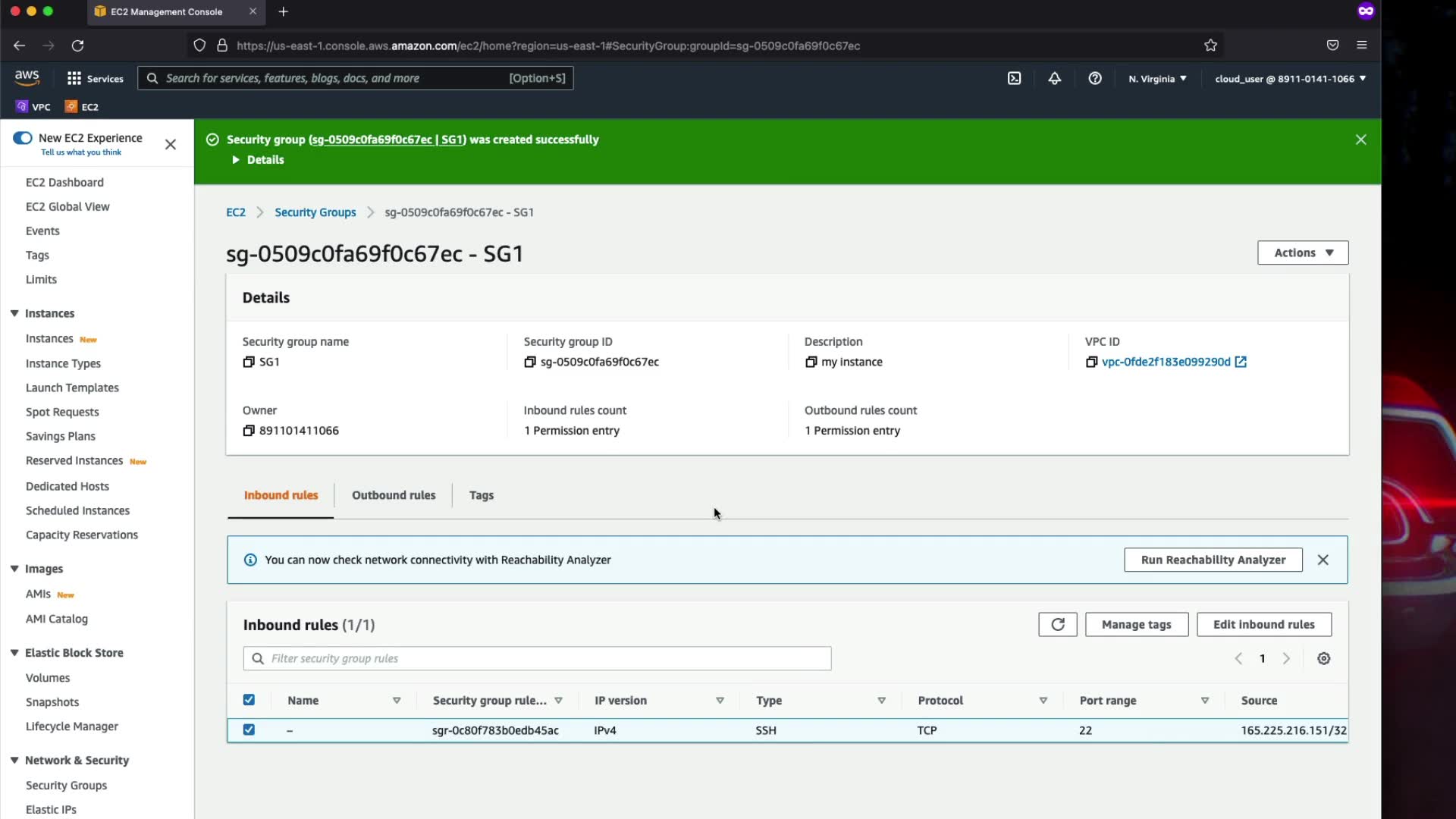This screenshot has width=1456, height=819.
Task: Open the vpc-0fde2f183e099290d link
Action: click(1166, 362)
